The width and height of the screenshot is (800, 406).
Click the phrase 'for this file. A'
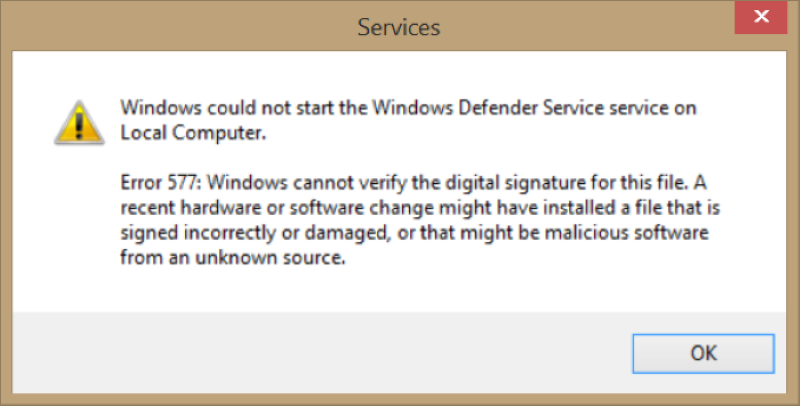click(x=648, y=183)
